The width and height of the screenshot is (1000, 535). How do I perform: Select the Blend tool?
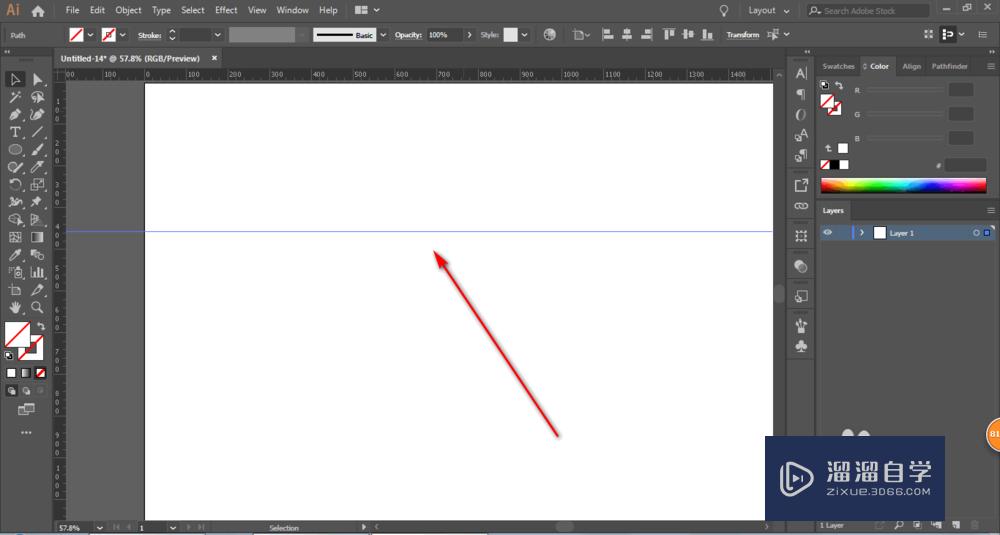[38, 255]
